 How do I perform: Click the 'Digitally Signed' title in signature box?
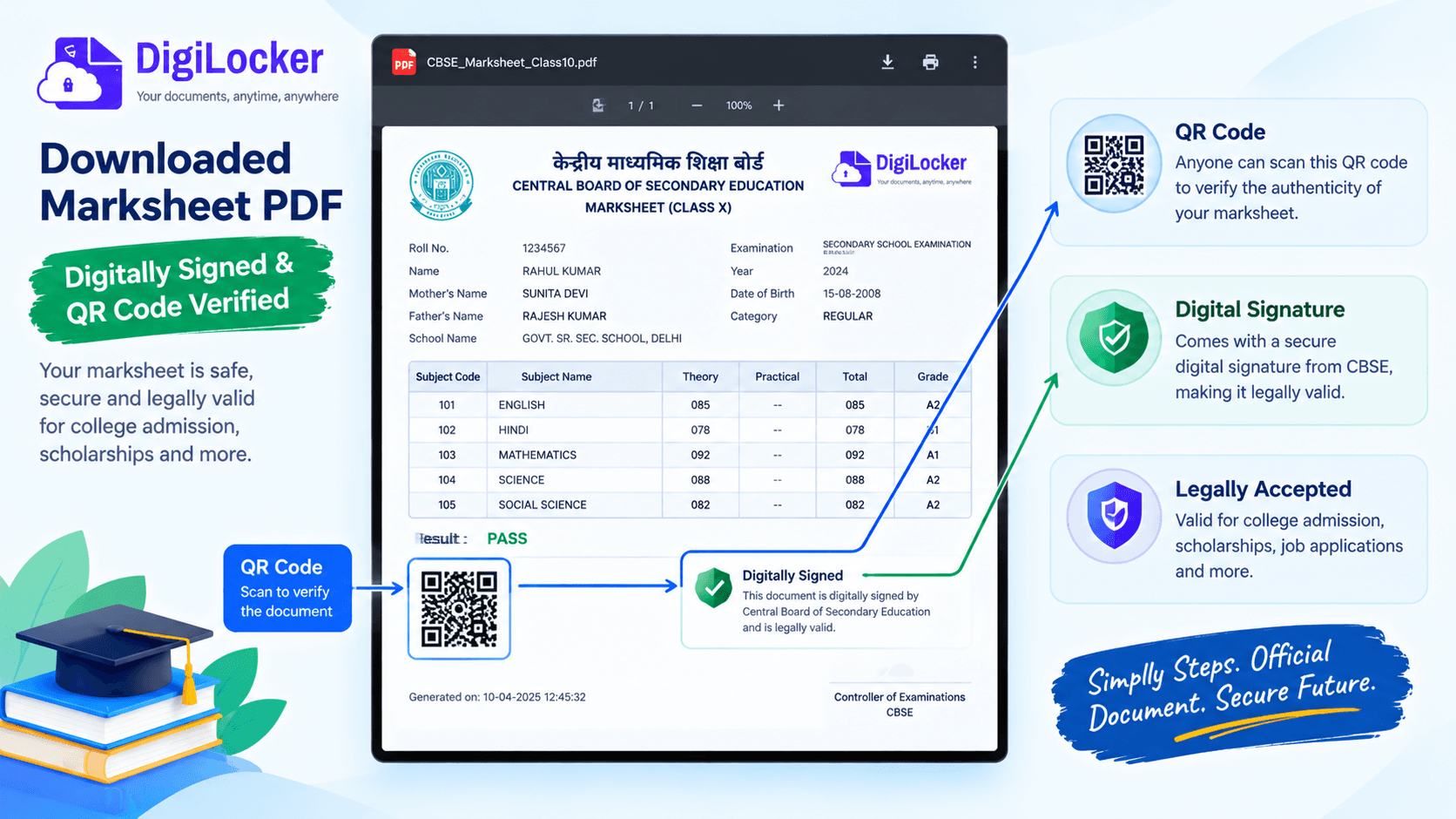(x=792, y=575)
